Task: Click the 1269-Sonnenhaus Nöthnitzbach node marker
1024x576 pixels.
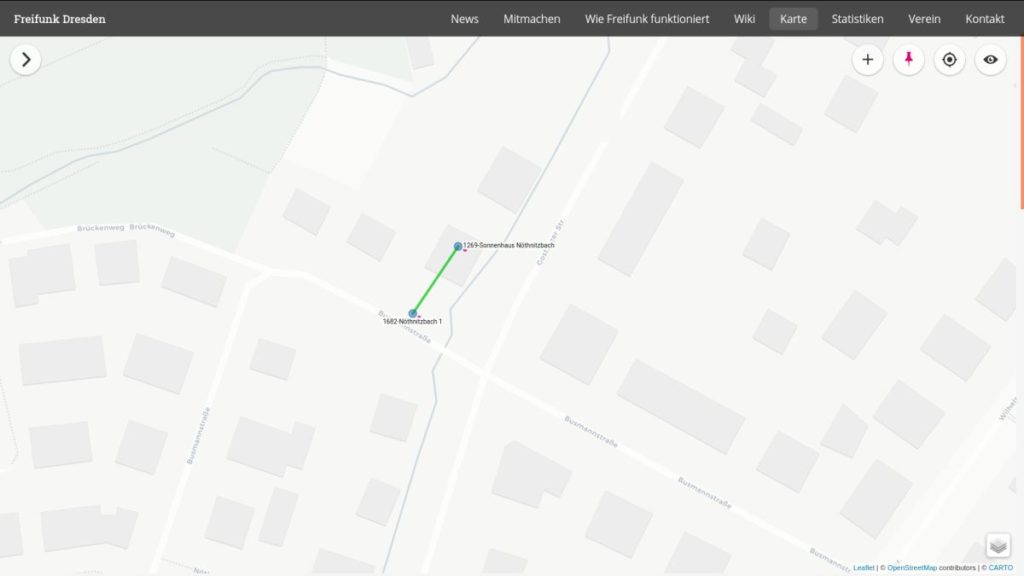Action: (x=458, y=246)
